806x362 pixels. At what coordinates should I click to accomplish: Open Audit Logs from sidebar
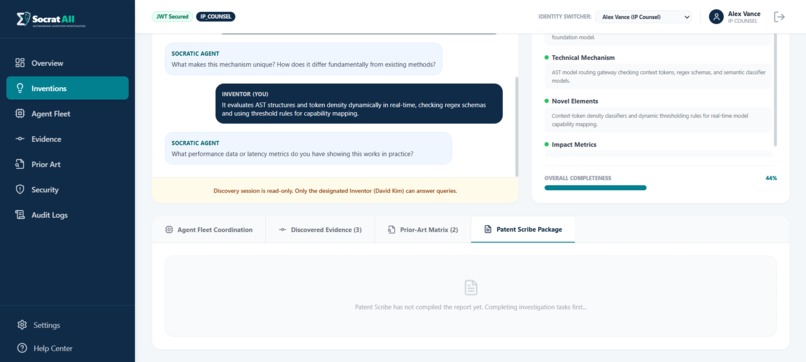tap(67, 215)
